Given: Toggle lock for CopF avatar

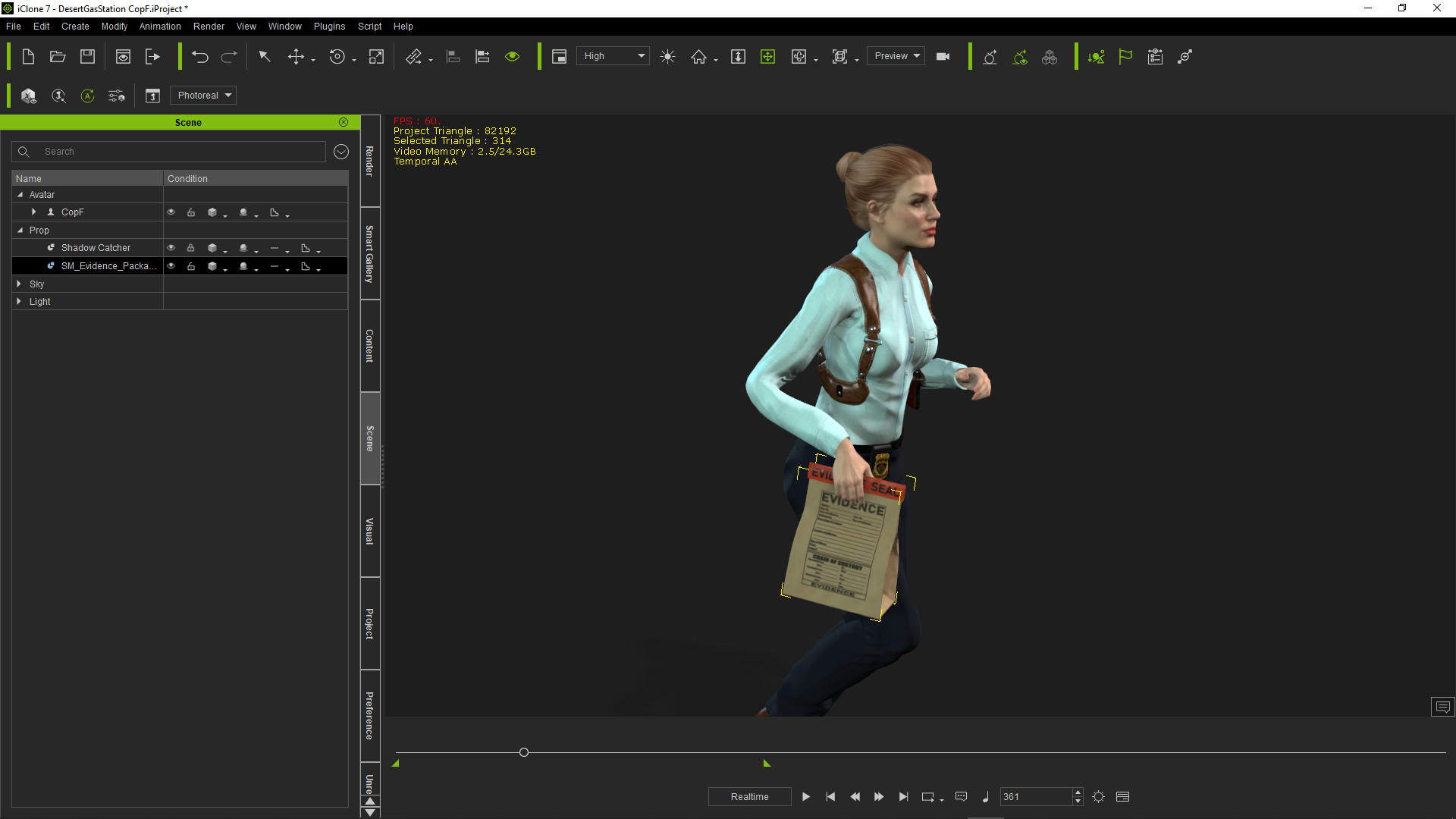Looking at the screenshot, I should (x=191, y=212).
